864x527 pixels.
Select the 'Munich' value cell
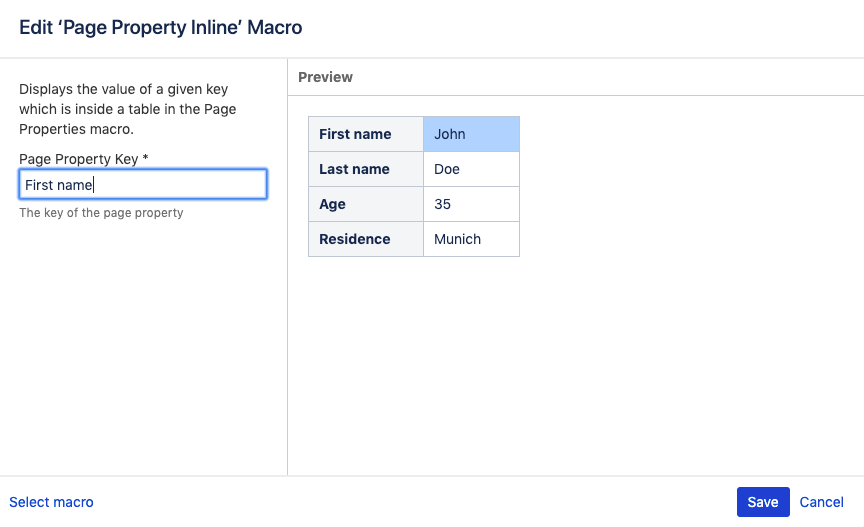tap(471, 239)
